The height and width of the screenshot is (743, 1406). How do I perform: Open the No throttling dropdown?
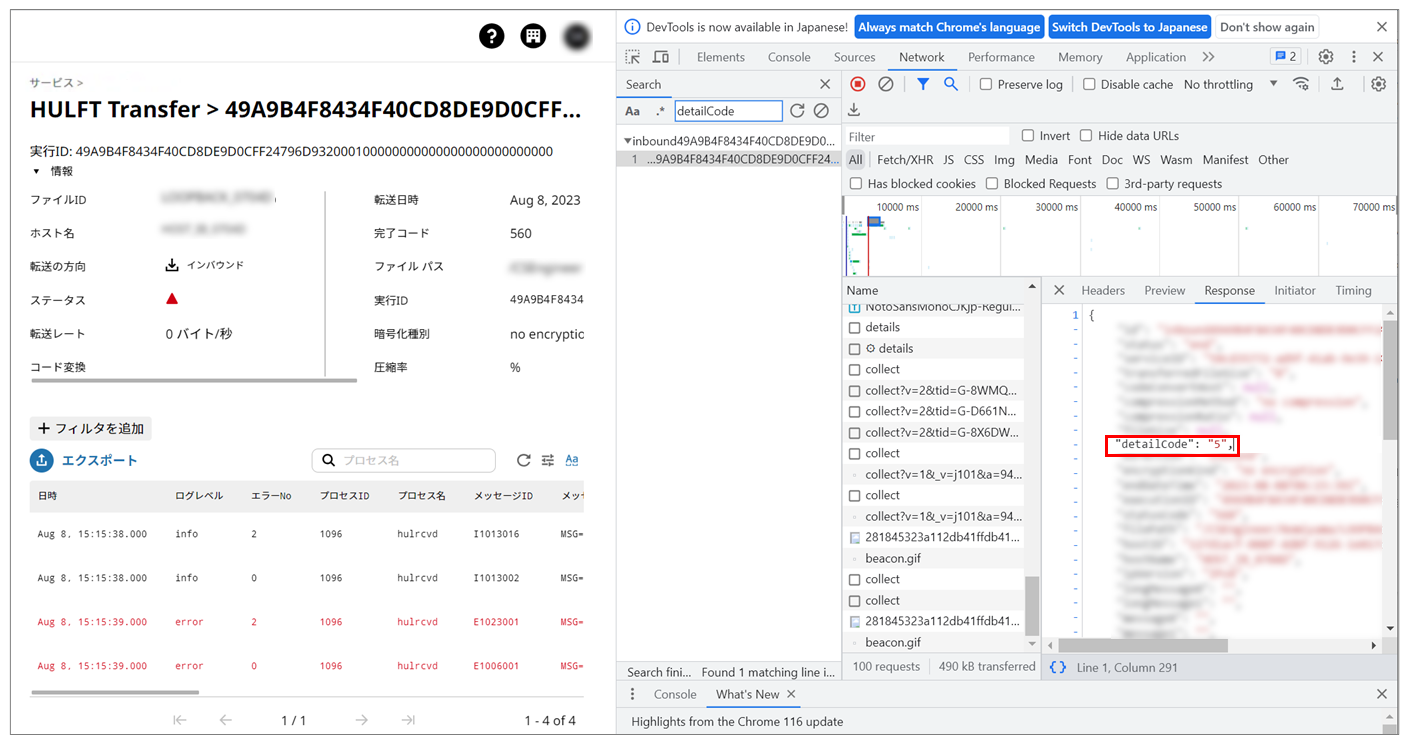coord(1230,84)
